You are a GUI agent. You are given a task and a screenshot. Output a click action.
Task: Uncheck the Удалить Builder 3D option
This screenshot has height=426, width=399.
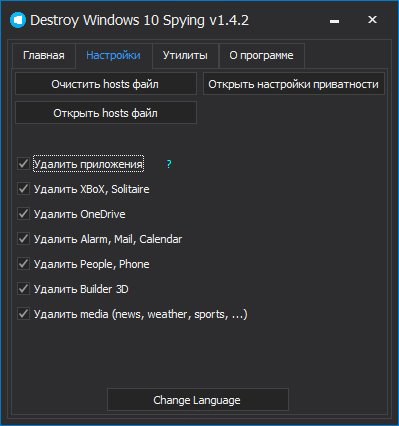point(23,289)
